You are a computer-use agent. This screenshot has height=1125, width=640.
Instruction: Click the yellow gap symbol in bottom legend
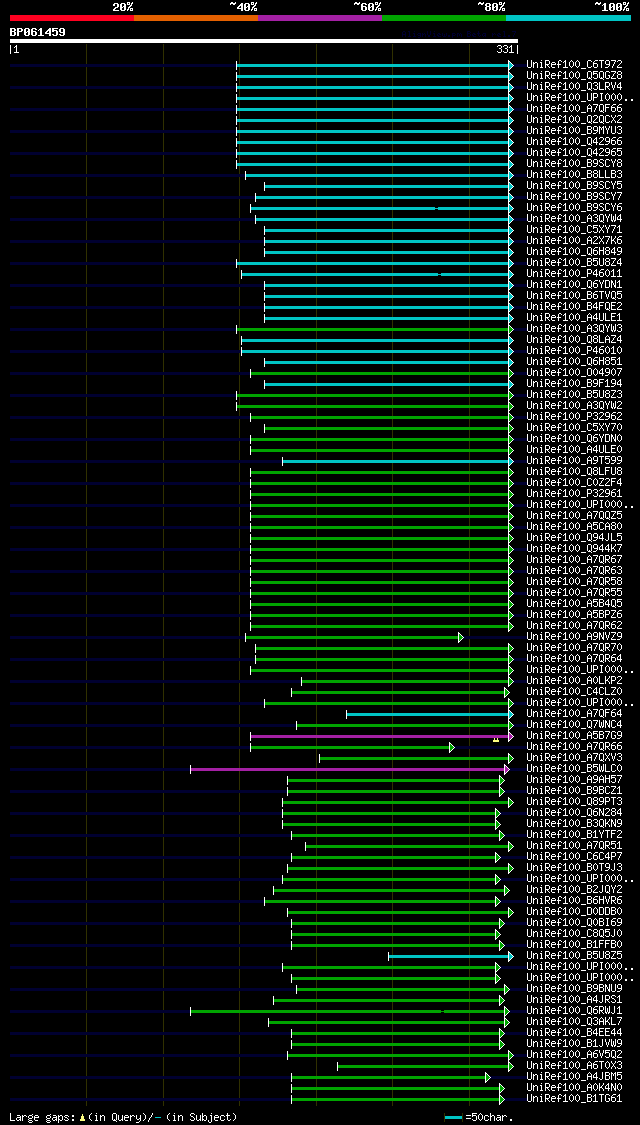82,1117
